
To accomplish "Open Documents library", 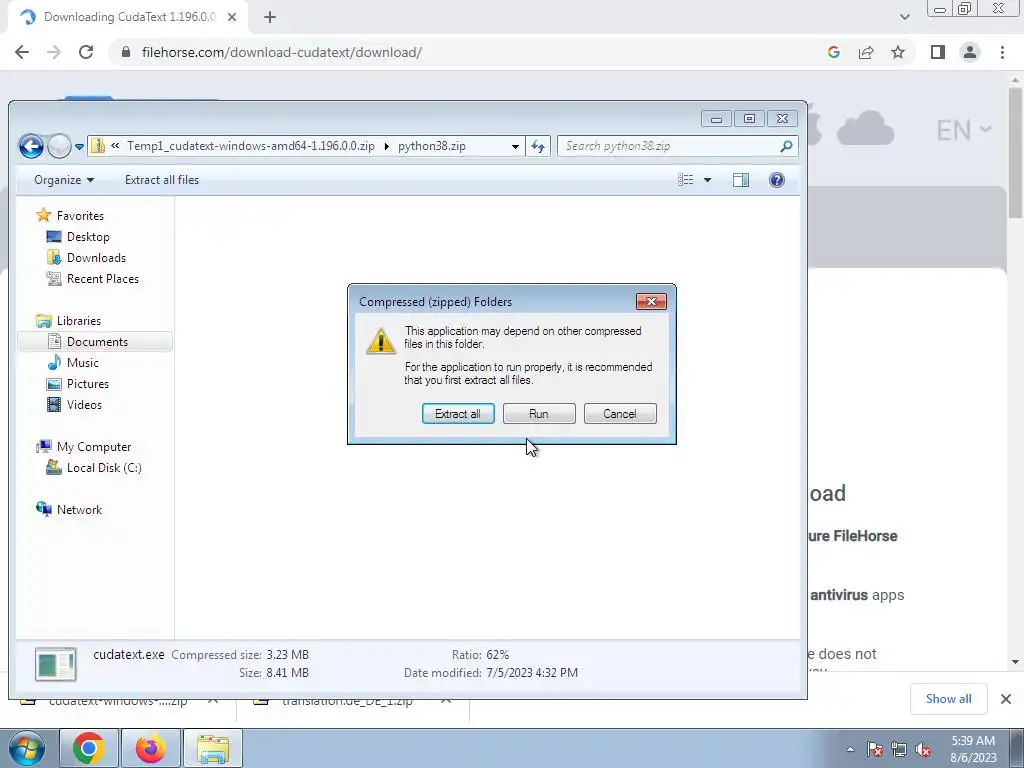I will tap(97, 342).
